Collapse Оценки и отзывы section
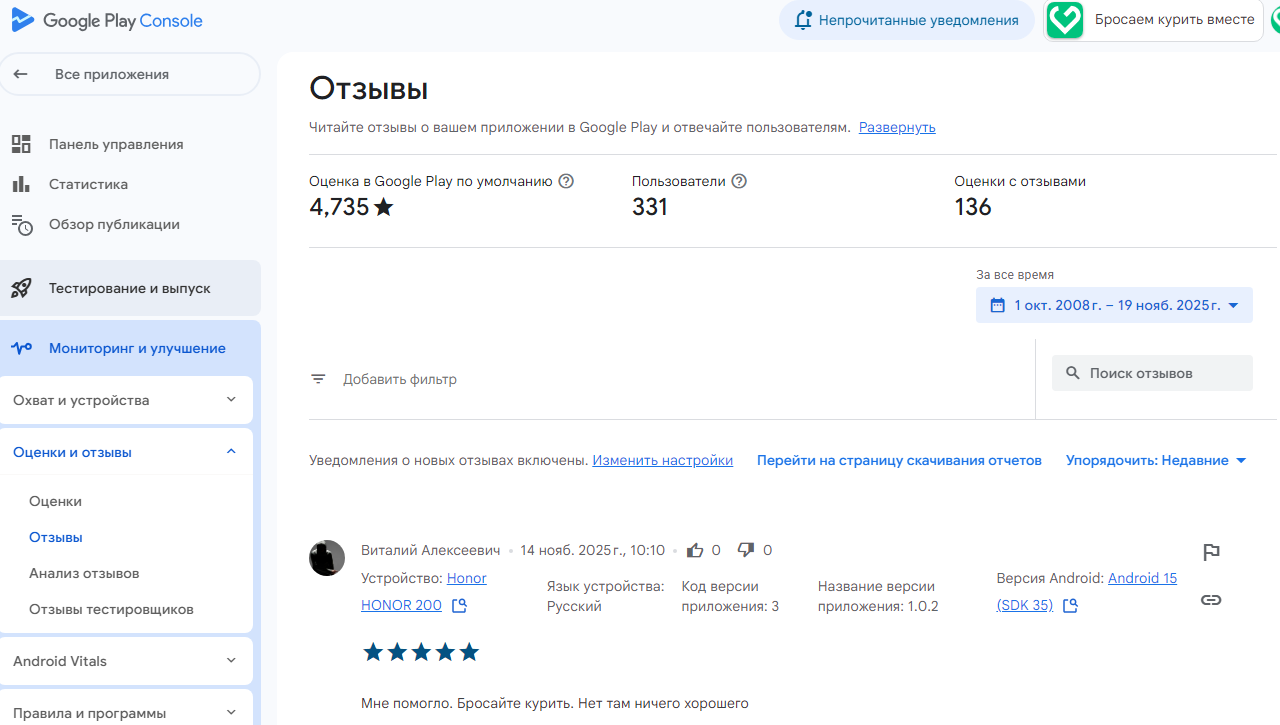Image resolution: width=1280 pixels, height=725 pixels. pyautogui.click(x=126, y=452)
